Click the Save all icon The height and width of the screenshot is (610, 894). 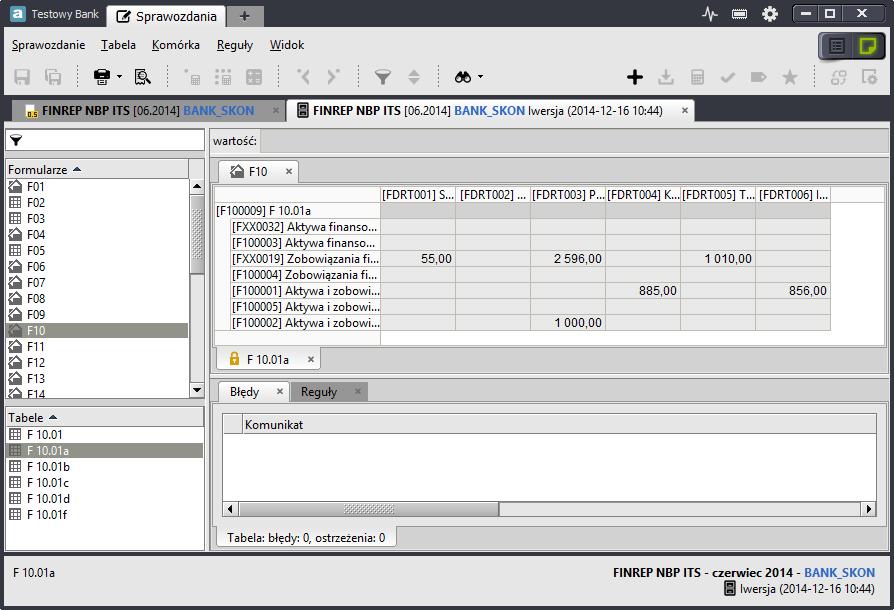(x=53, y=77)
